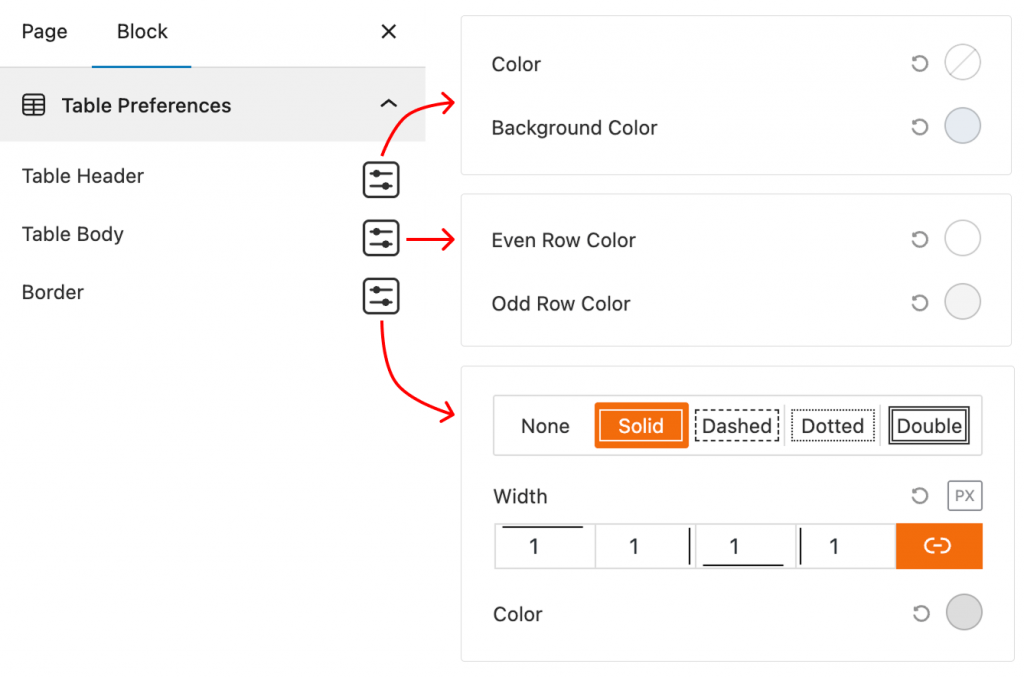This screenshot has height=677, width=1024.
Task: Select the Dashed border style
Action: pyautogui.click(x=737, y=426)
